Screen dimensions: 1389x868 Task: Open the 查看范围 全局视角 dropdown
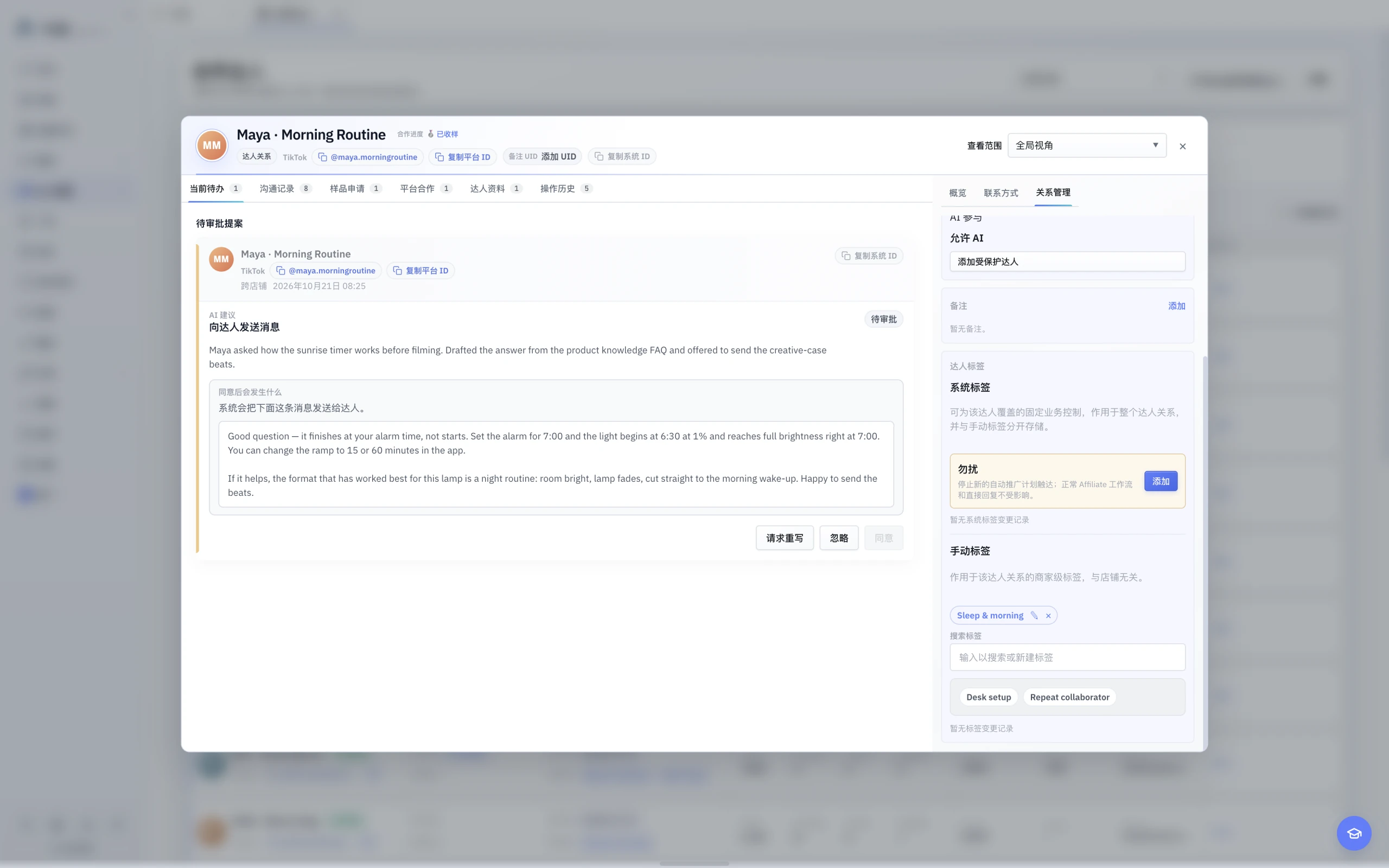[1087, 145]
